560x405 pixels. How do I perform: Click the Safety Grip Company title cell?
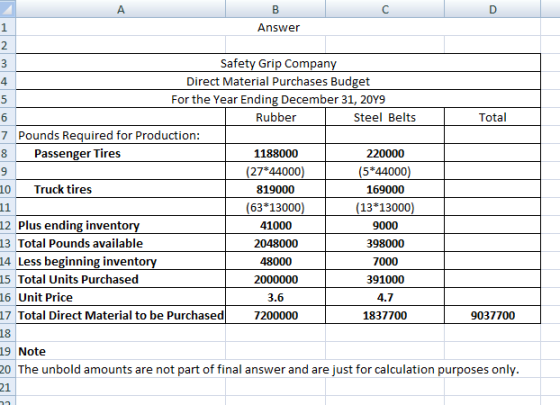[278, 63]
